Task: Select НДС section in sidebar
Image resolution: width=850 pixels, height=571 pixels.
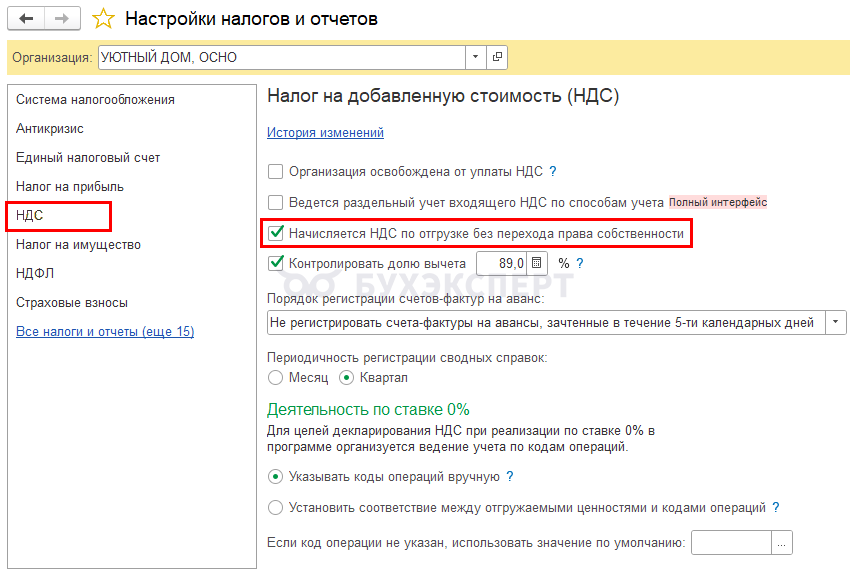Action: click(29, 215)
